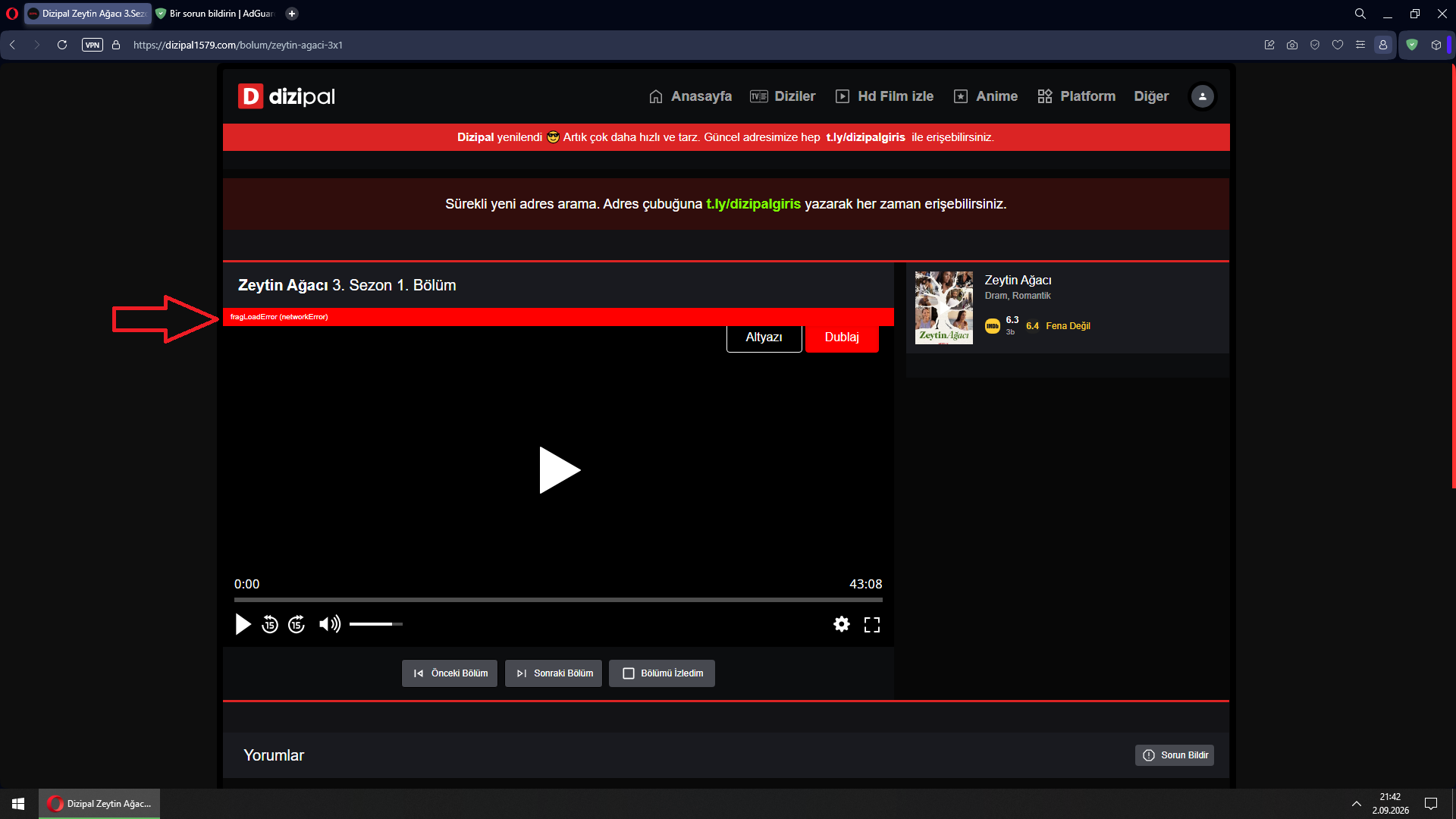Open Windows notification center

(1431, 804)
